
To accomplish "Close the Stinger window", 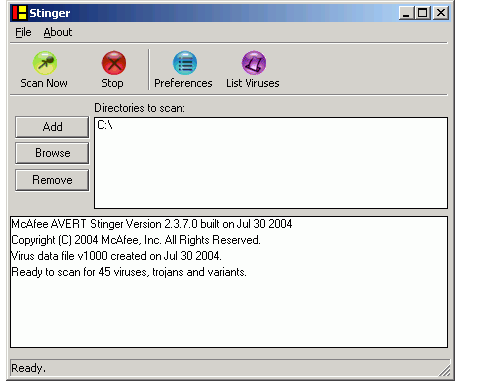I will pyautogui.click(x=441, y=13).
